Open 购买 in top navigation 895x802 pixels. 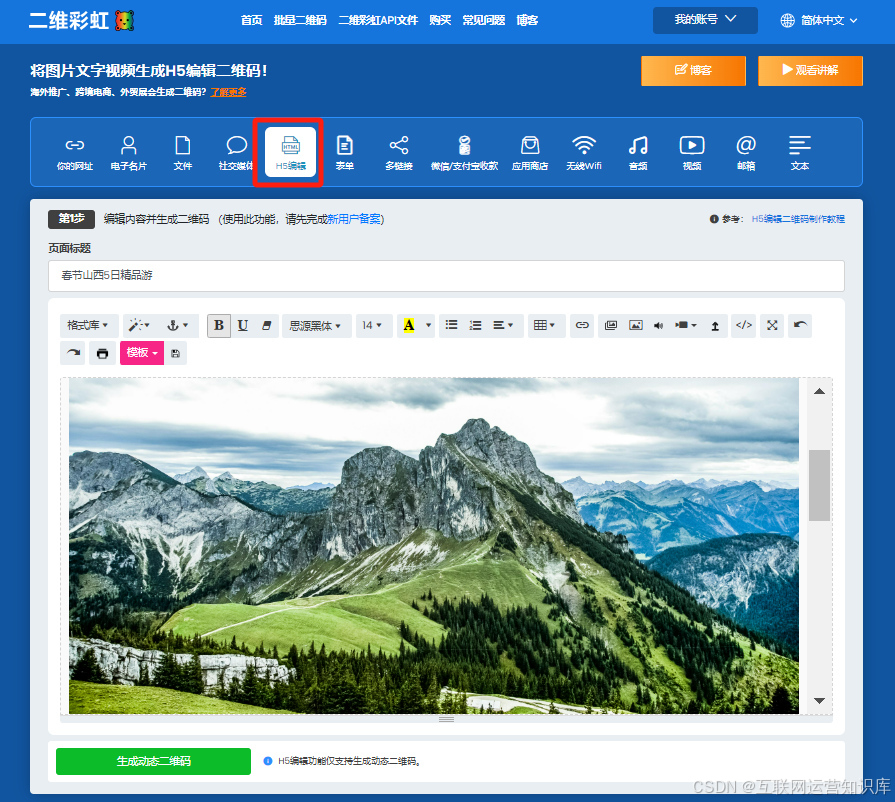(440, 21)
